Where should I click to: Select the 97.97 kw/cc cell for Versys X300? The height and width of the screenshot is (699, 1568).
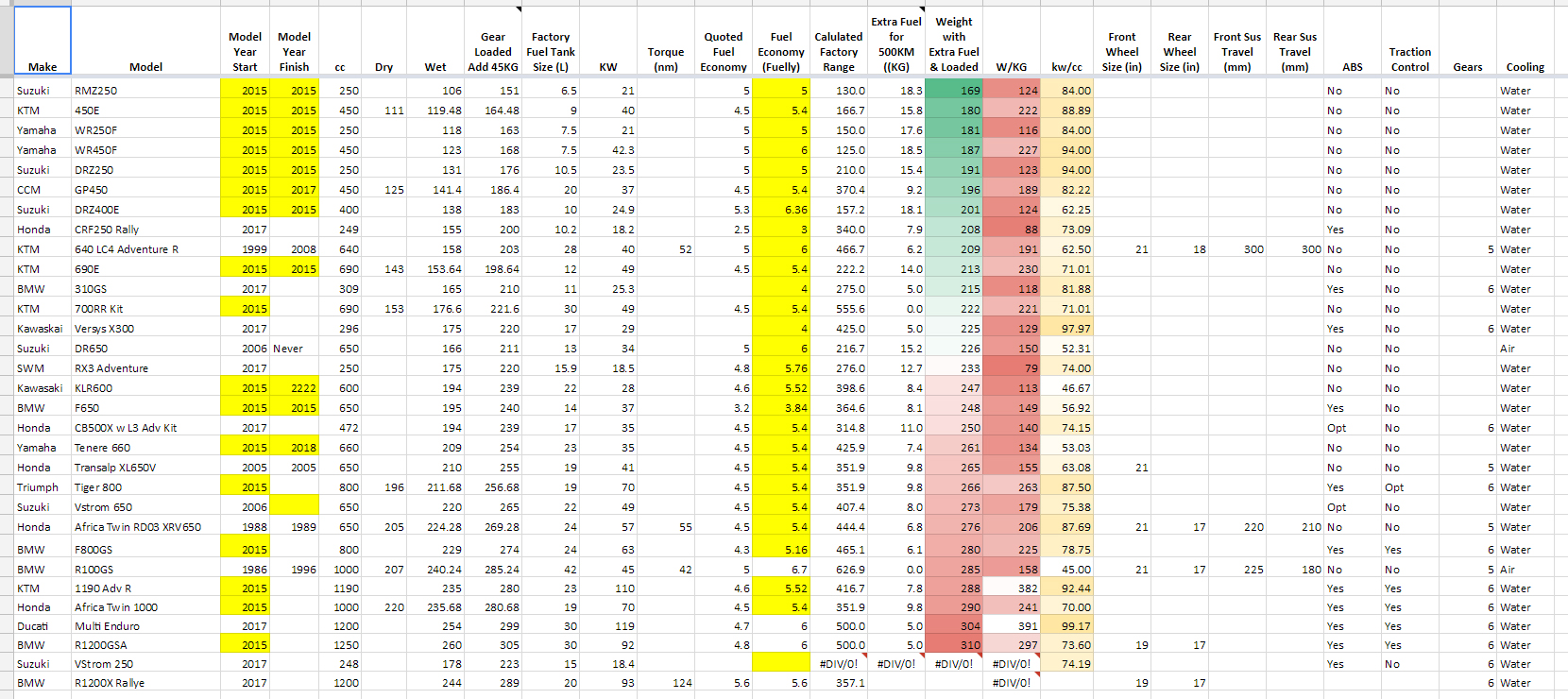[1067, 329]
